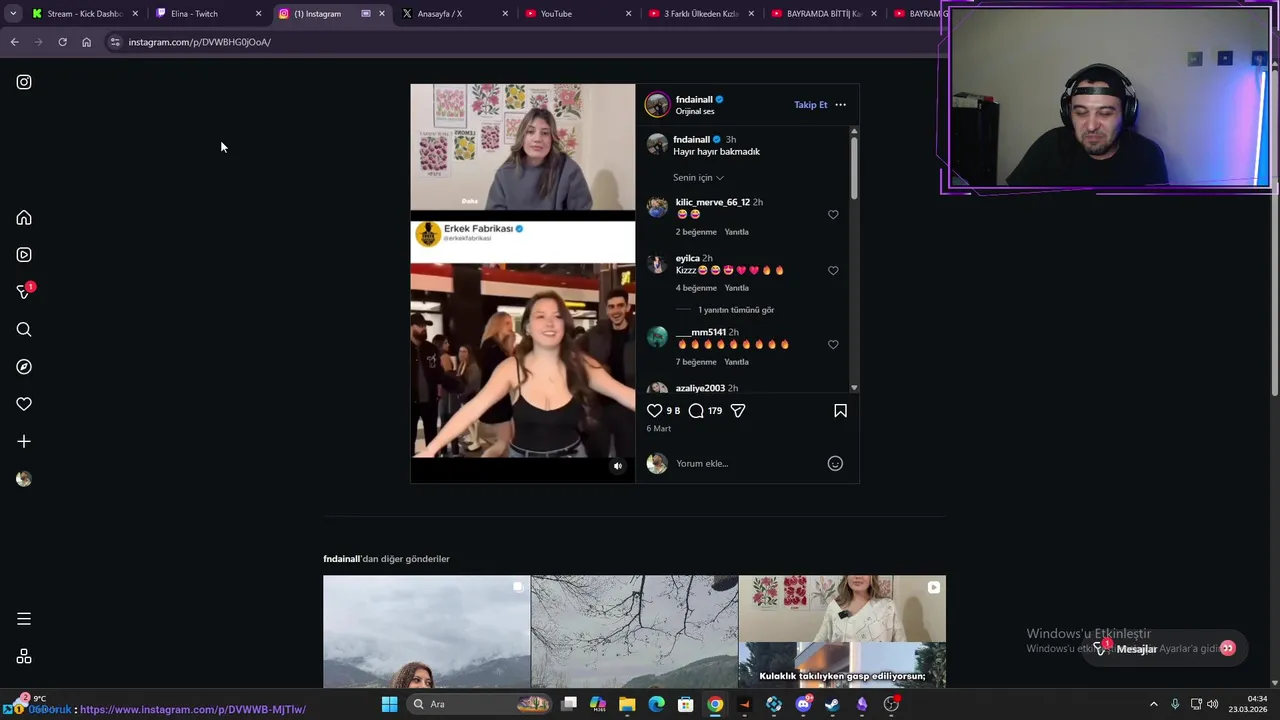The image size is (1280, 720).
Task: Create new post via plus icon
Action: (x=24, y=441)
